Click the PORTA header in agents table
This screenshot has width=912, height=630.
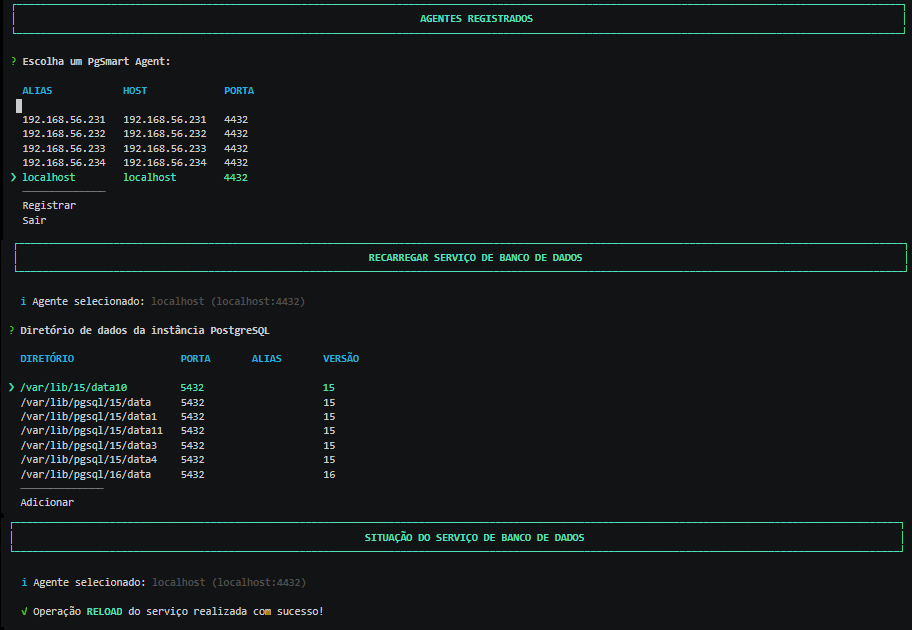click(239, 91)
